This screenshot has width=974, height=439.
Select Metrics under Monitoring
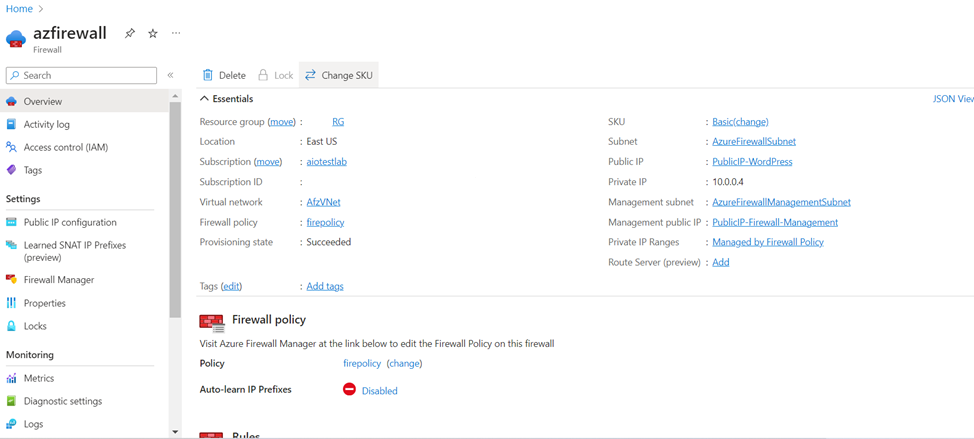[39, 378]
